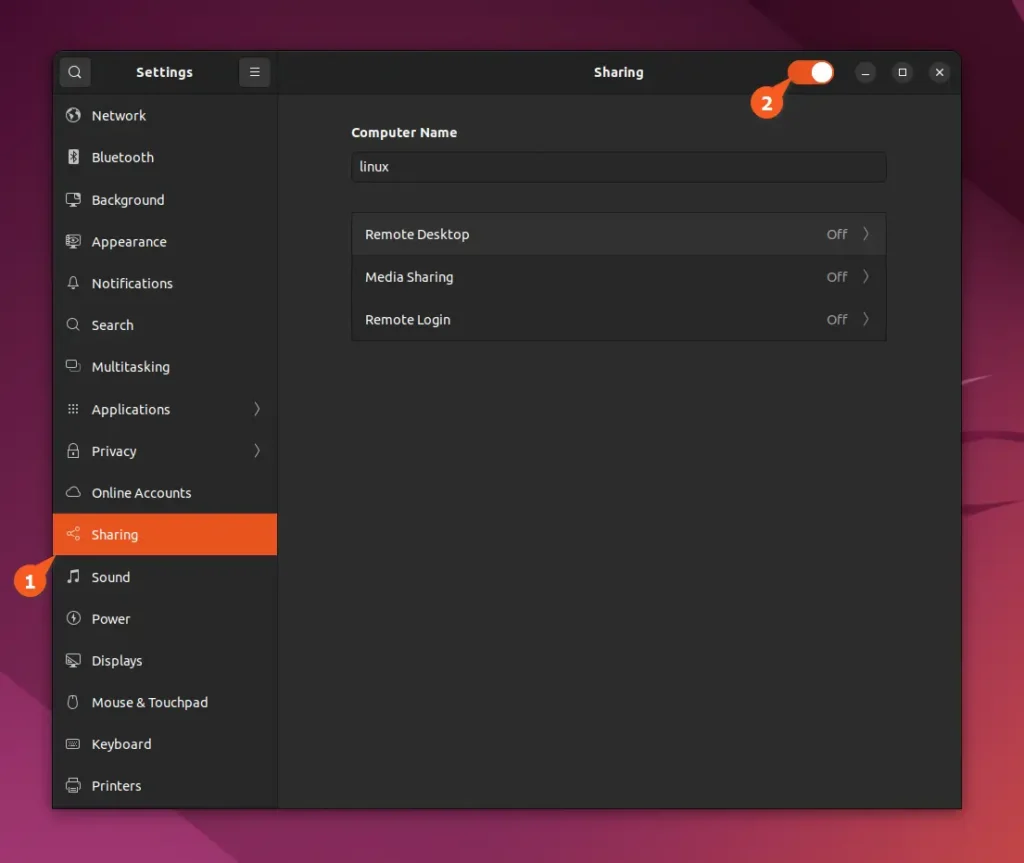Screen dimensions: 1024x863
Task: Open the hamburger menu next to Settings title
Action: [254, 72]
